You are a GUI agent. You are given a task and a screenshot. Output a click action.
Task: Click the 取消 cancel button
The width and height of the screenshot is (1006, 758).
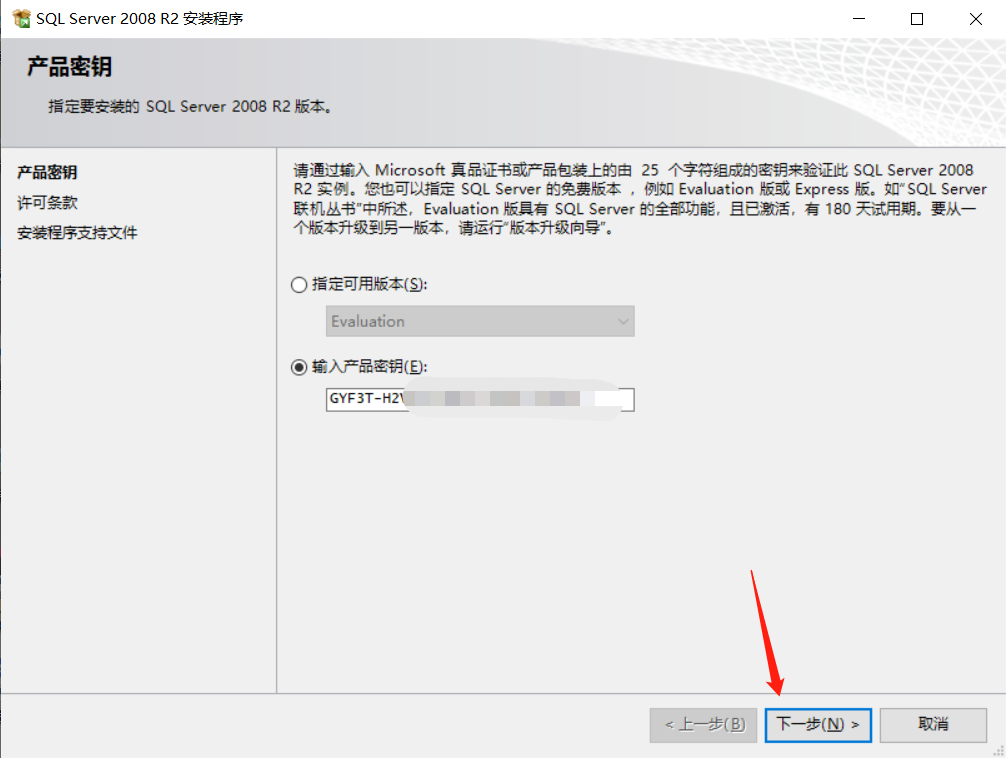[x=933, y=725]
